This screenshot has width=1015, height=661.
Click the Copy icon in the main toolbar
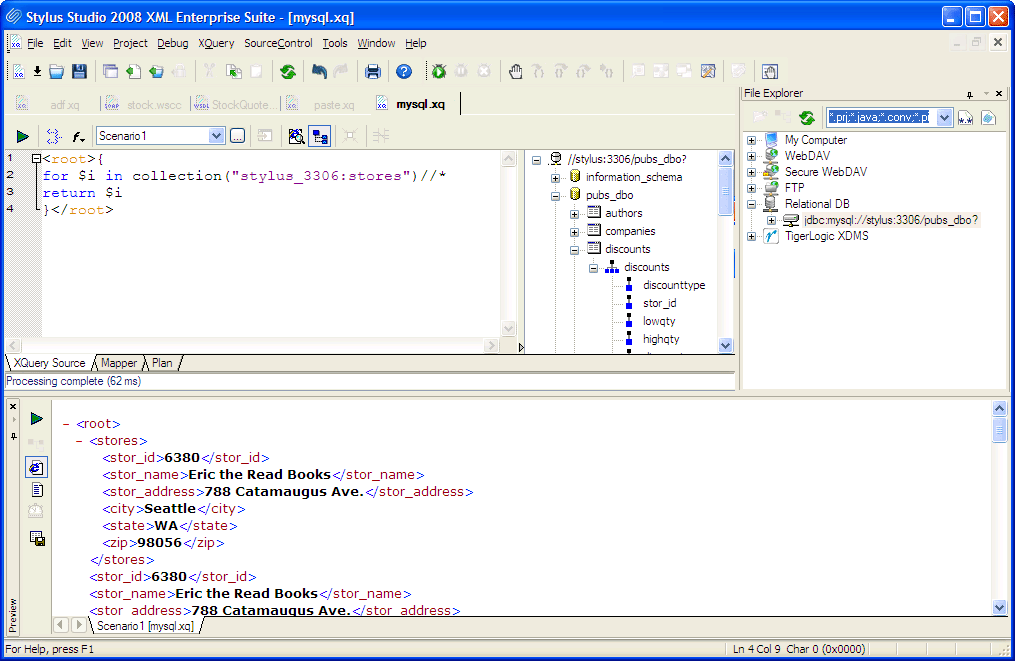234,71
